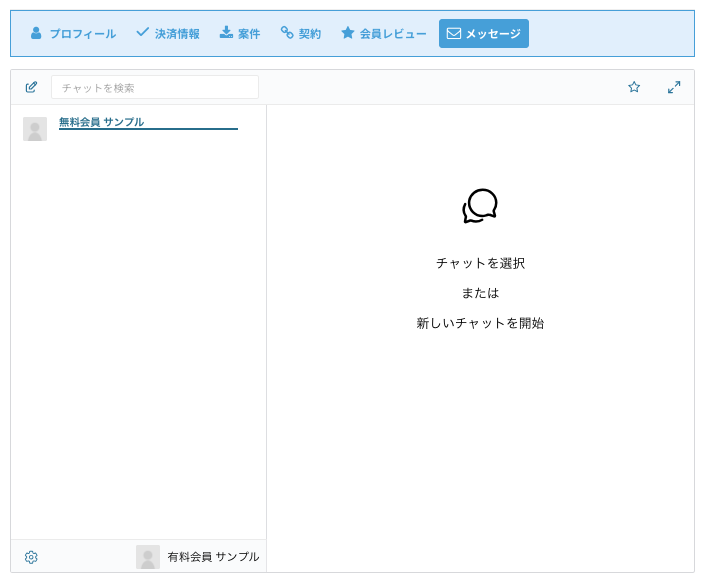Click the person icon beside プロフィール
Viewport: 708px width, 584px height.
[36, 33]
